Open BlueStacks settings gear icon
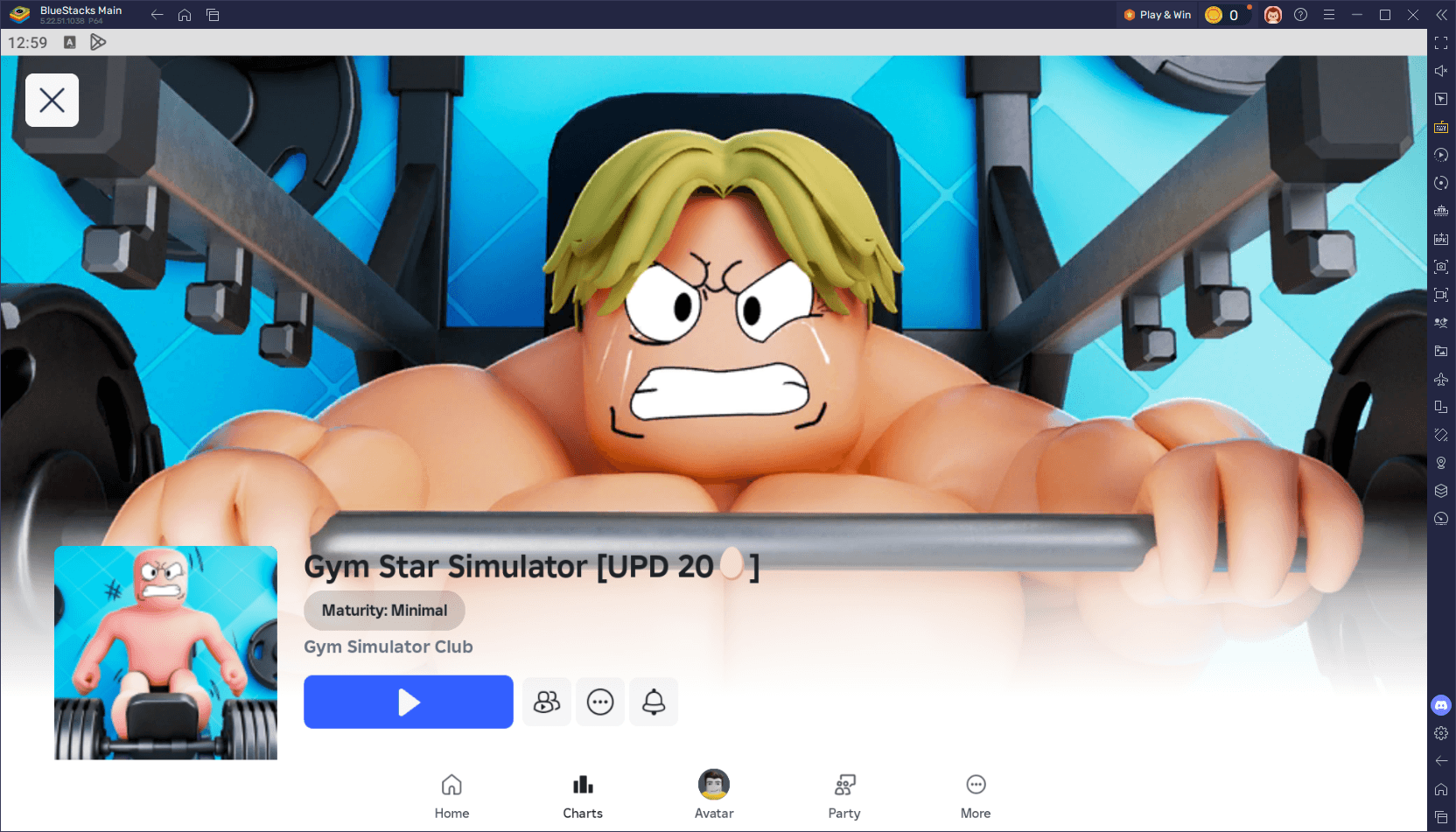The width and height of the screenshot is (1456, 832). tap(1441, 733)
